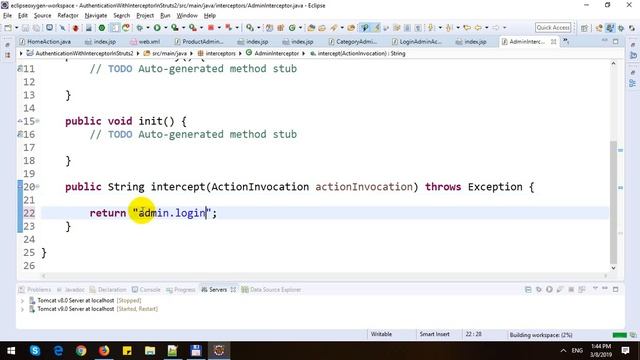Click the Debug perspective gear icon
This screenshot has width=640, height=360.
tap(621, 28)
